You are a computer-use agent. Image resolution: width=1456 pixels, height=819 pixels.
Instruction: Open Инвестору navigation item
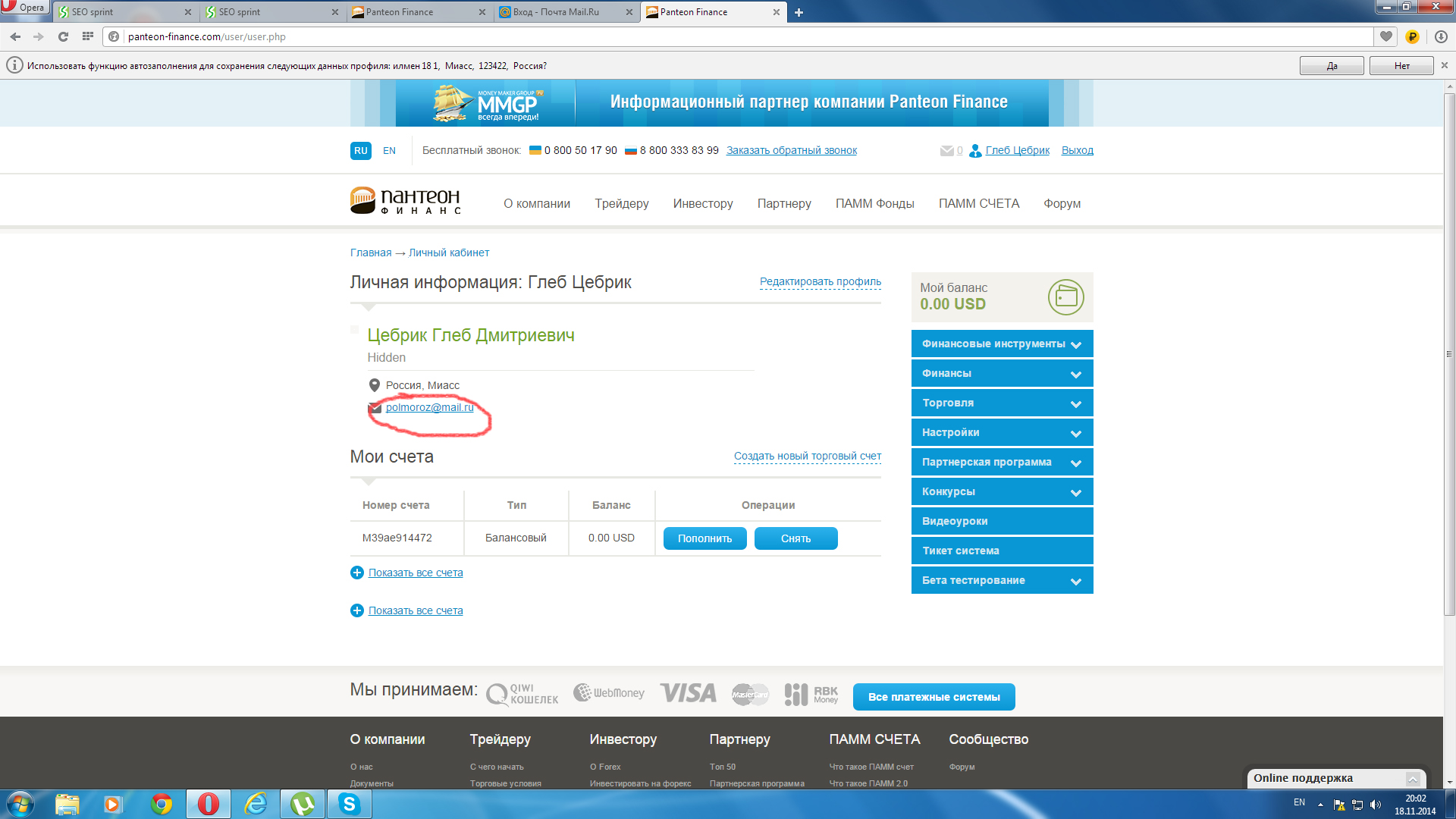point(703,203)
